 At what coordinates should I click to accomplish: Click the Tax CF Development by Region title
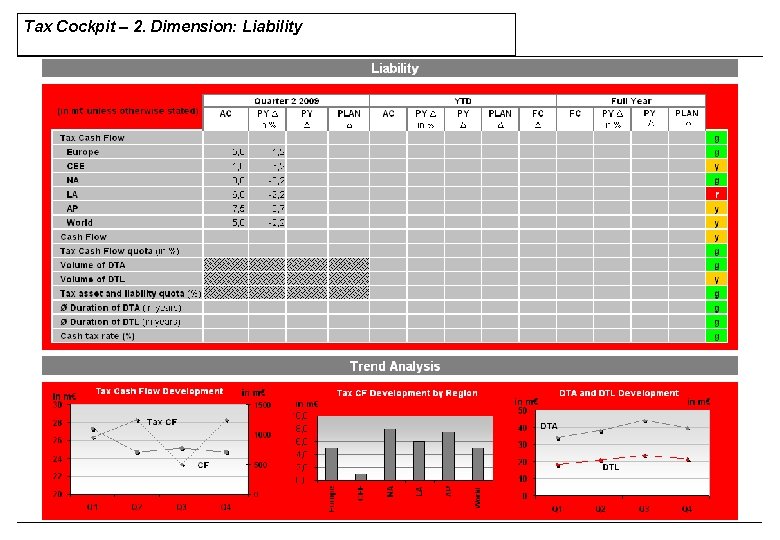point(407,393)
